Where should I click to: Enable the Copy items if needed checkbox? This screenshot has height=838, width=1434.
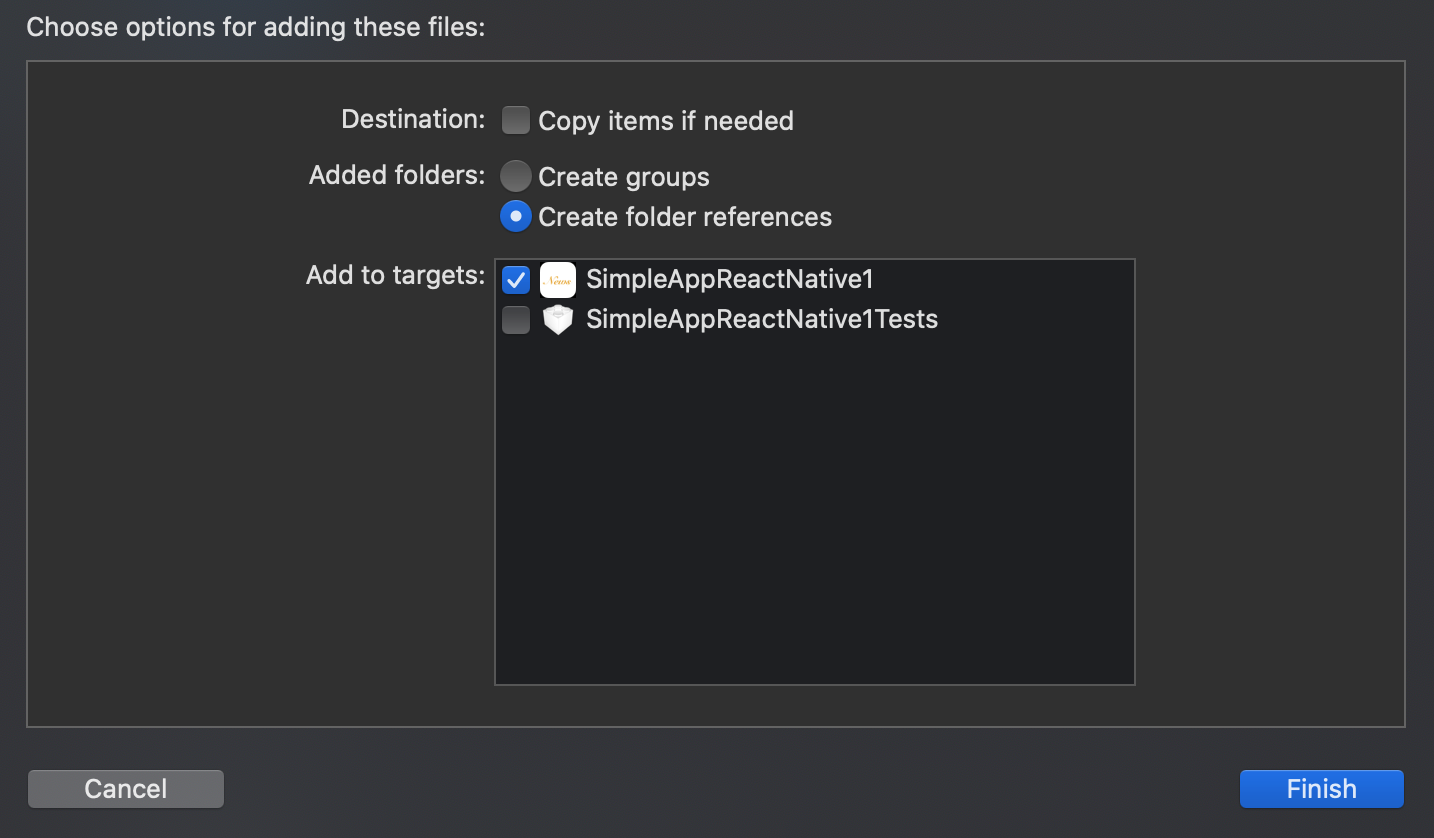pos(516,121)
